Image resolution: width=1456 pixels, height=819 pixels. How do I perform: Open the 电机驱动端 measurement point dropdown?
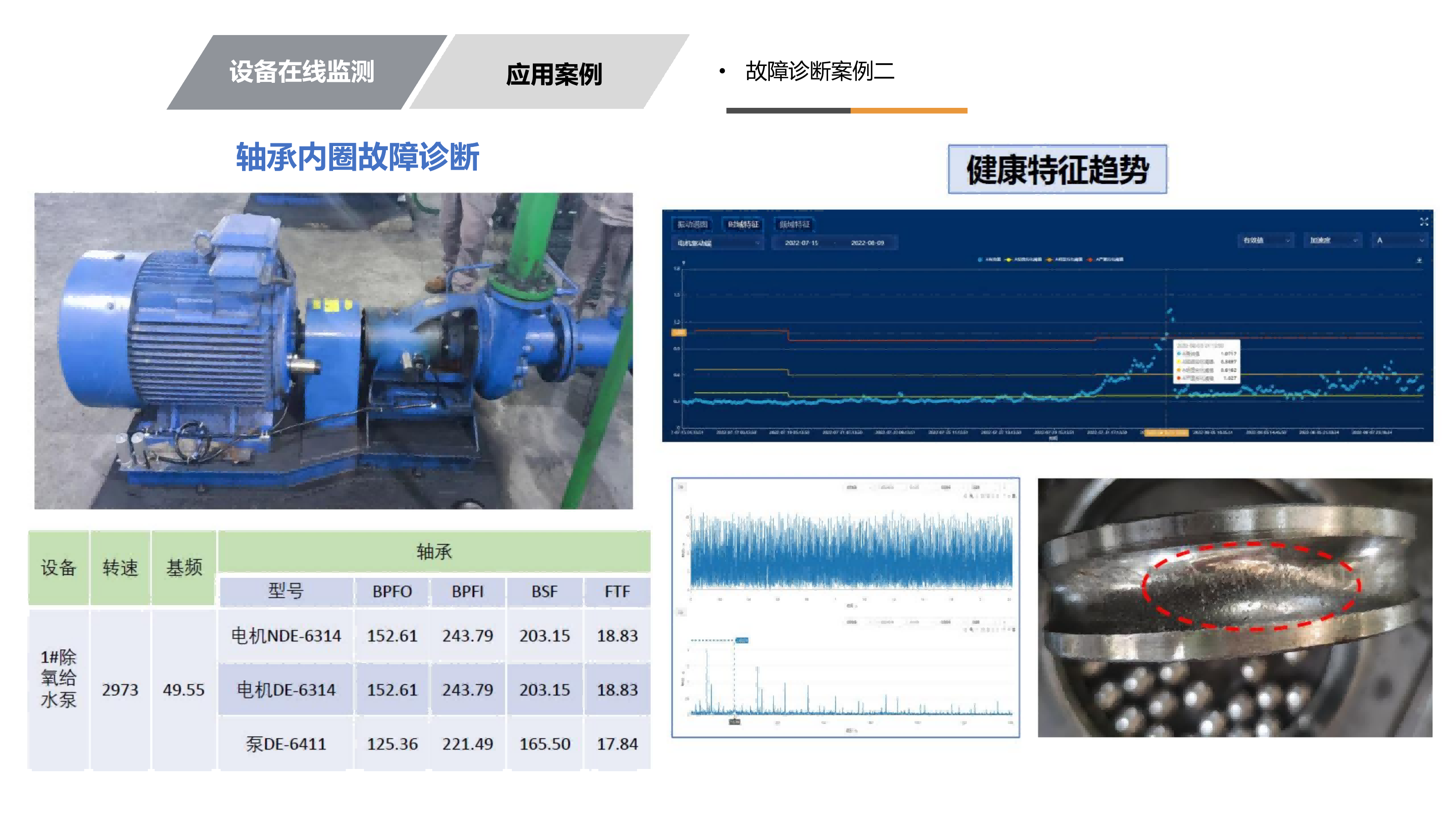[x=717, y=243]
